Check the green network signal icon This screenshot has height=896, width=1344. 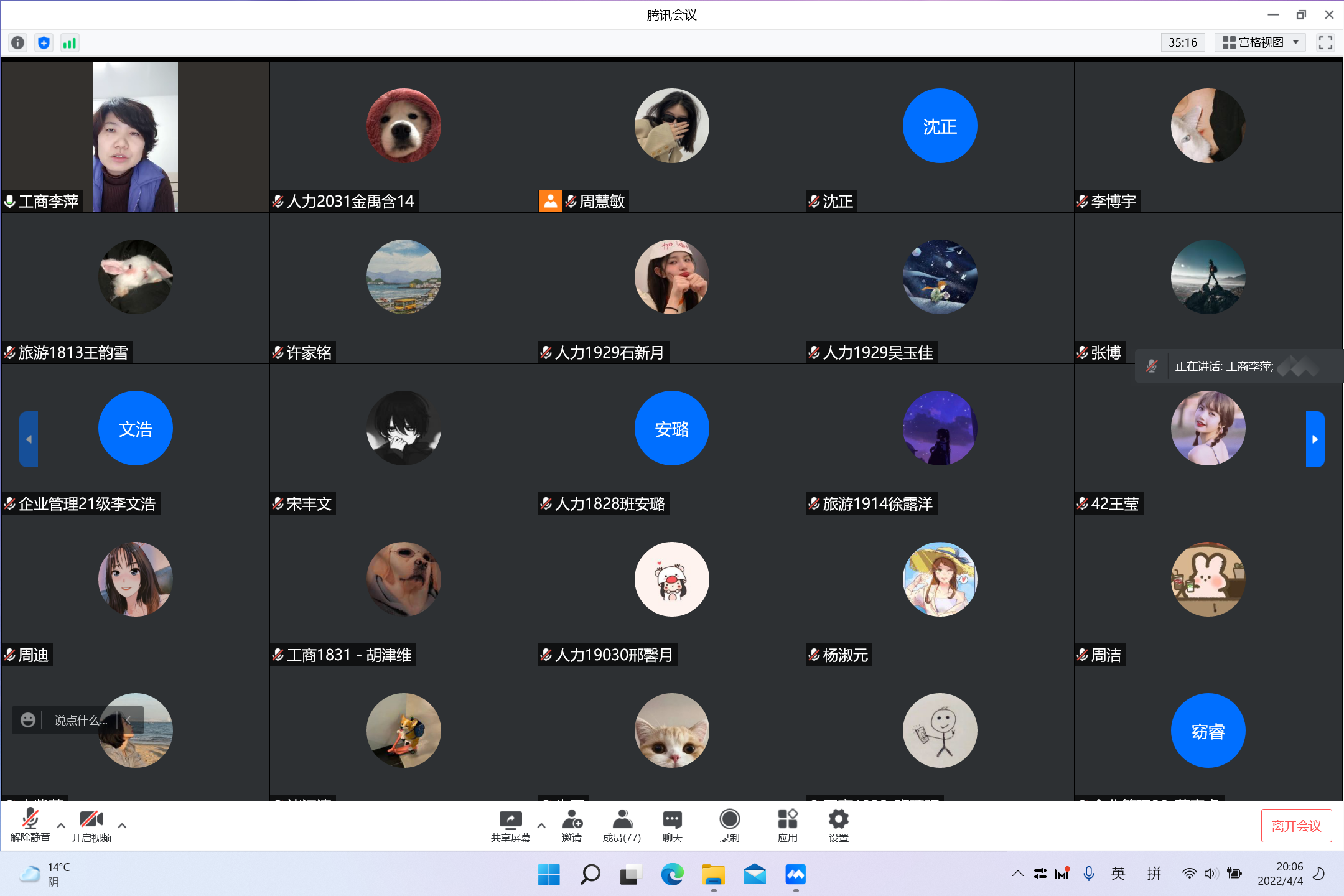(70, 42)
